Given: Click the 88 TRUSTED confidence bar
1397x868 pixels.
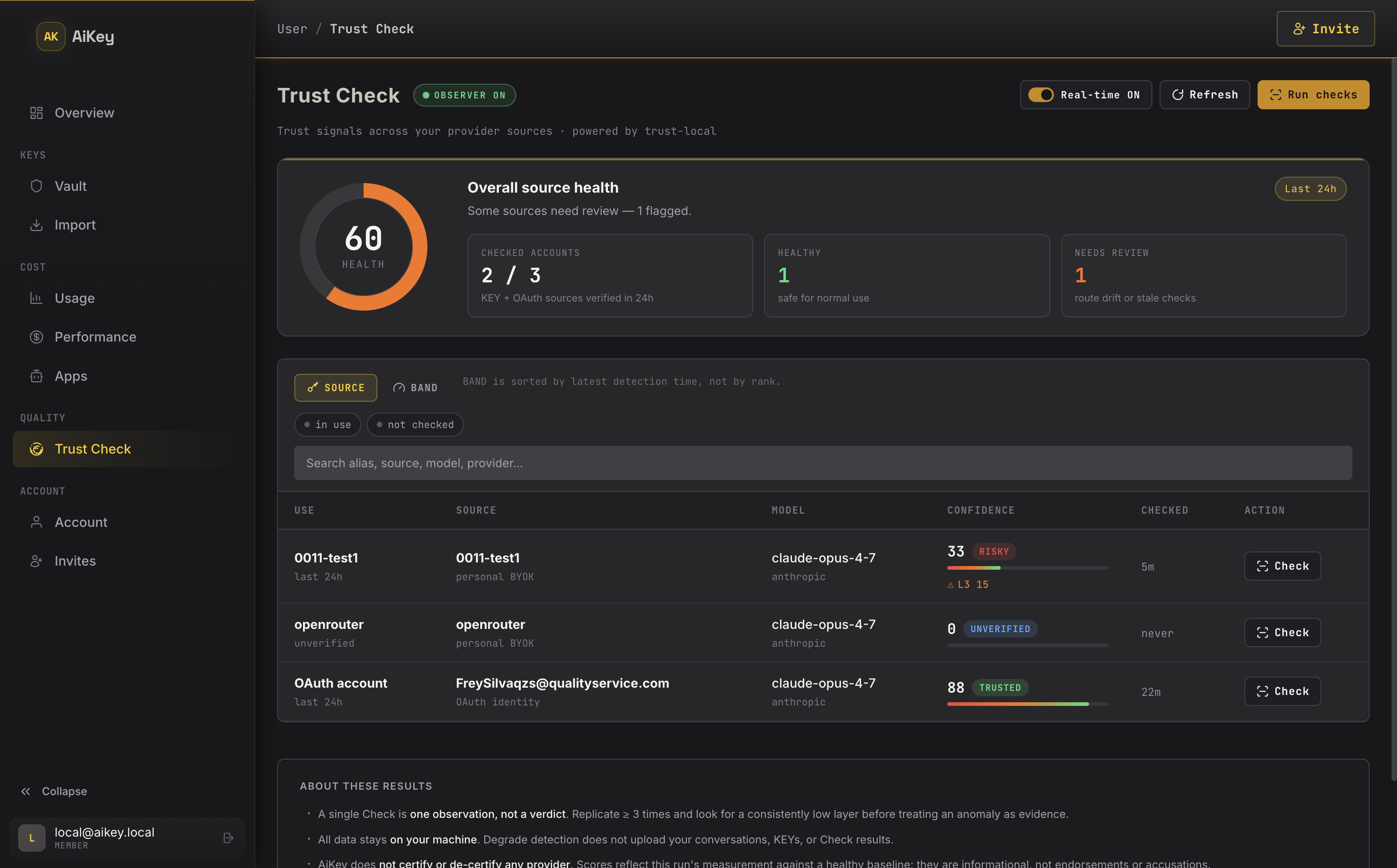Looking at the screenshot, I should (x=1027, y=704).
